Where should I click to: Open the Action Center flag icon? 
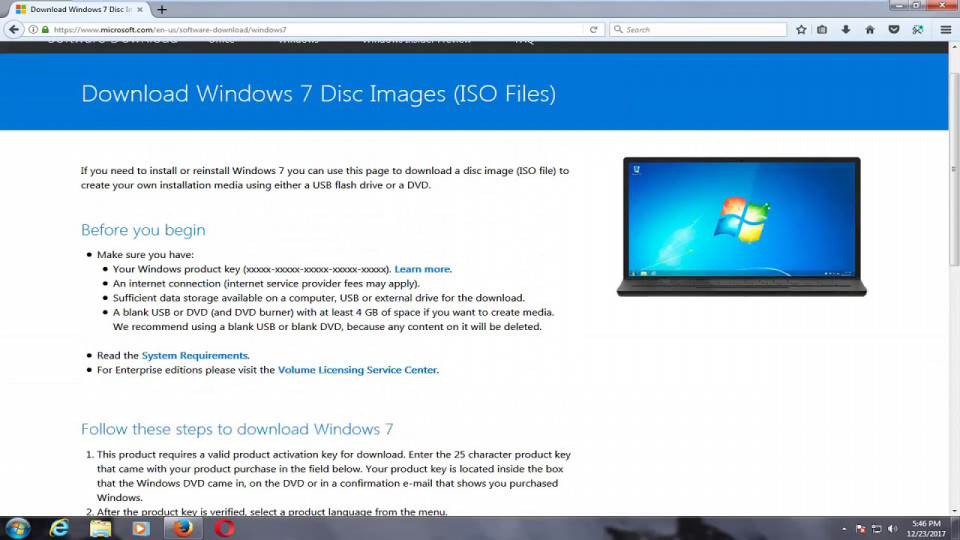click(x=861, y=528)
